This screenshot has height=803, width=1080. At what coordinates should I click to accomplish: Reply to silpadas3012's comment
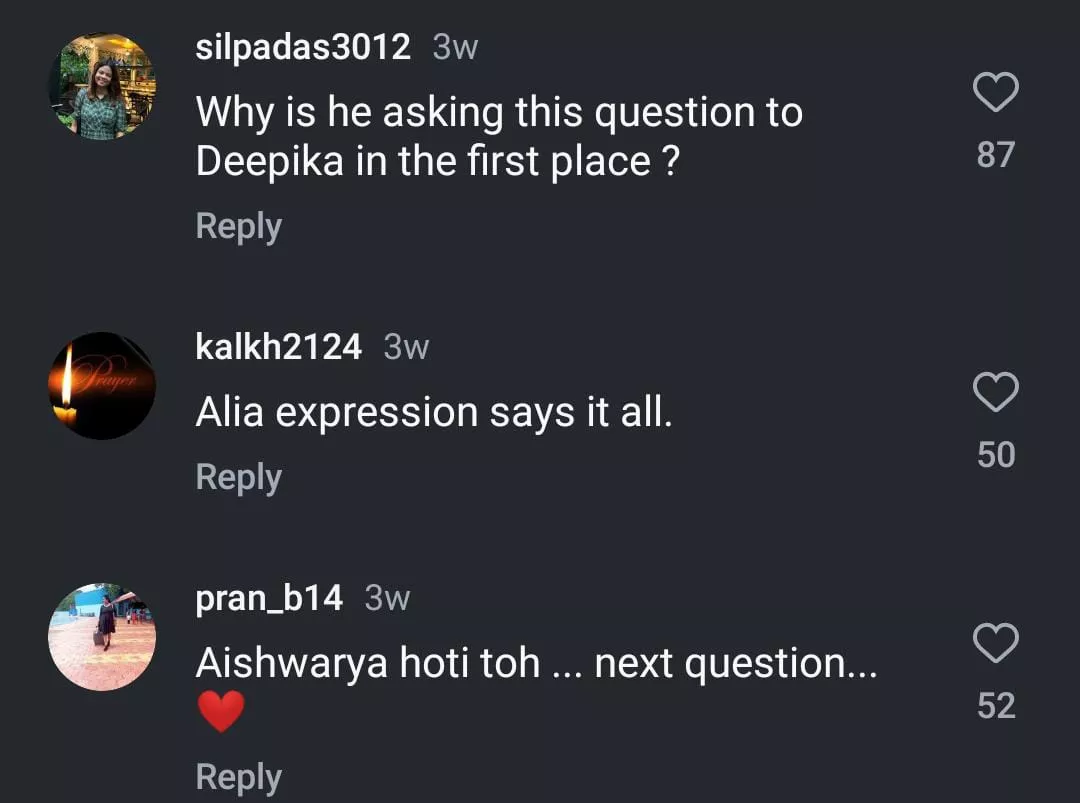click(238, 226)
